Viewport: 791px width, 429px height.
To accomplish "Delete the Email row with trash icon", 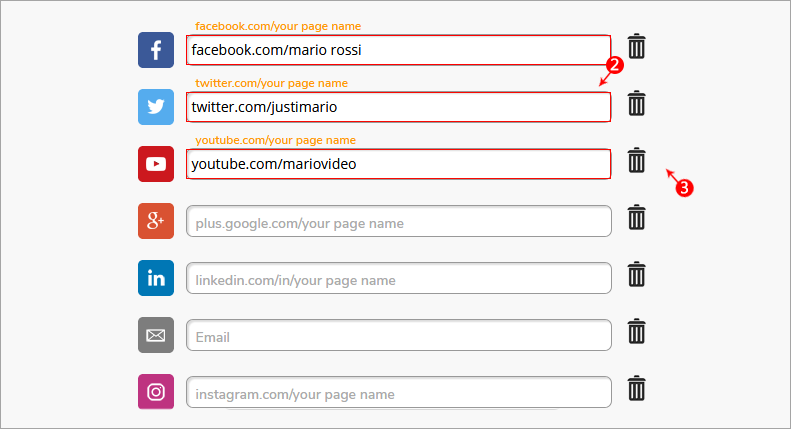I will click(637, 332).
